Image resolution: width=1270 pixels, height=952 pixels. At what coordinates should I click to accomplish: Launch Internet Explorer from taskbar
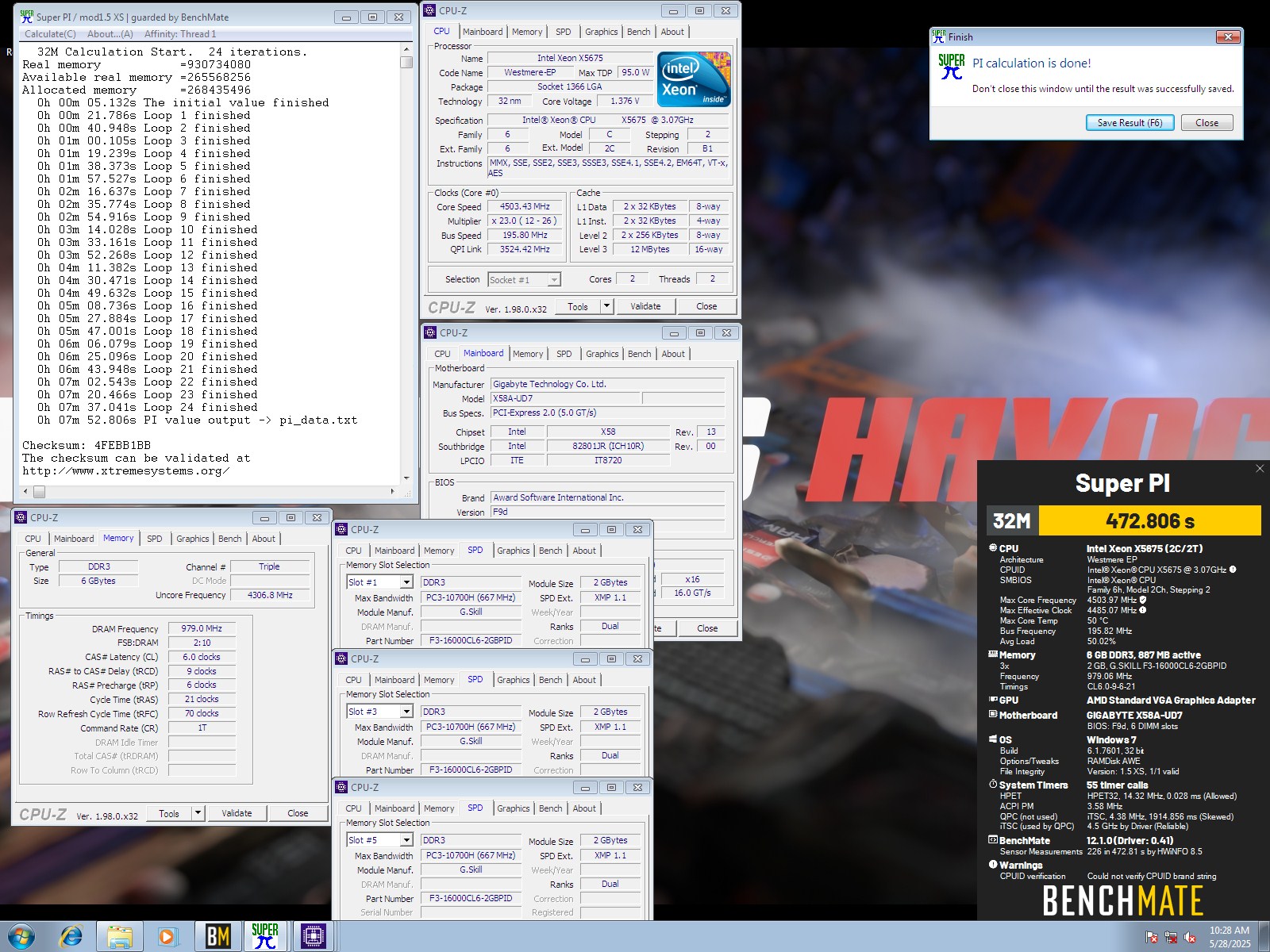coord(71,937)
